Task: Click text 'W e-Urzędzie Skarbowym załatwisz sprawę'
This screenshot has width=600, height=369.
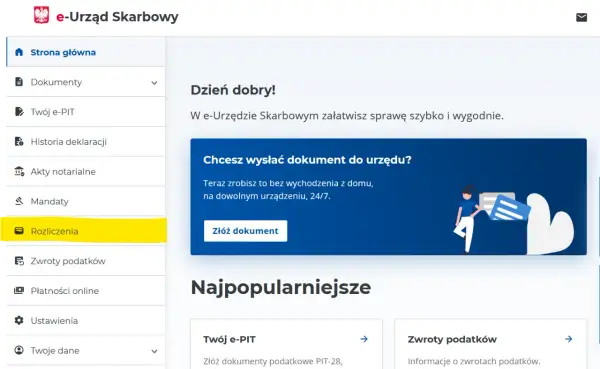Action: click(x=298, y=116)
